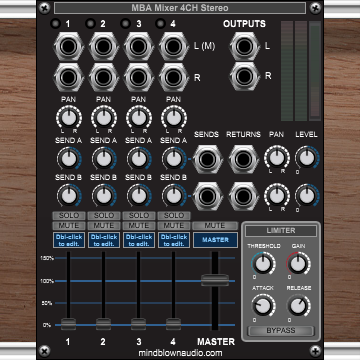This screenshot has width=360, height=360.
Task: Click the channel 3 fader handle
Action: pos(139,324)
